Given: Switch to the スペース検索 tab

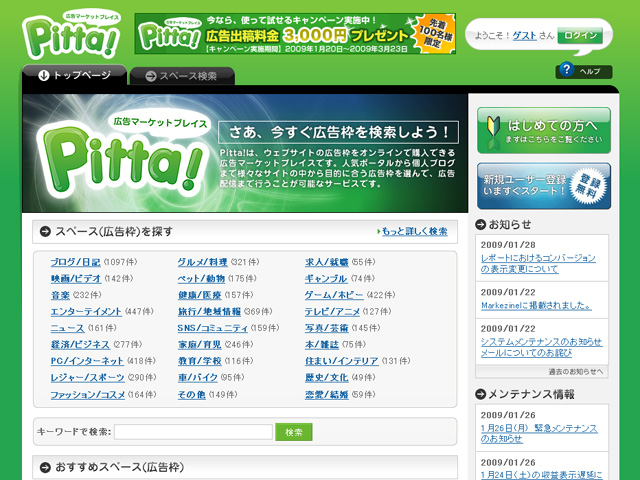Looking at the screenshot, I should tap(182, 76).
